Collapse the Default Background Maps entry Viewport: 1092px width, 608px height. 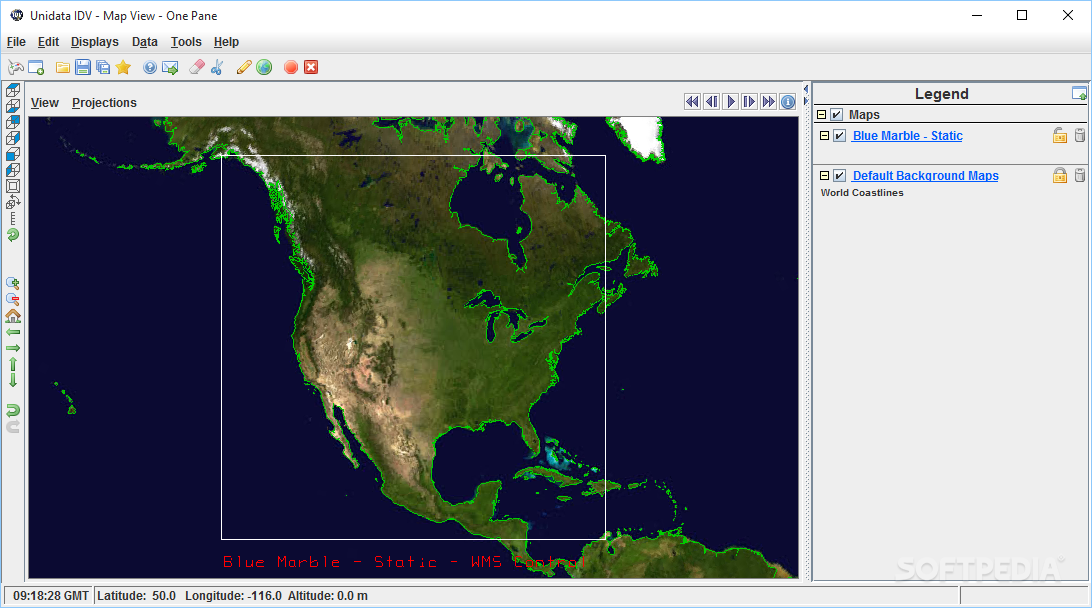pyautogui.click(x=824, y=176)
